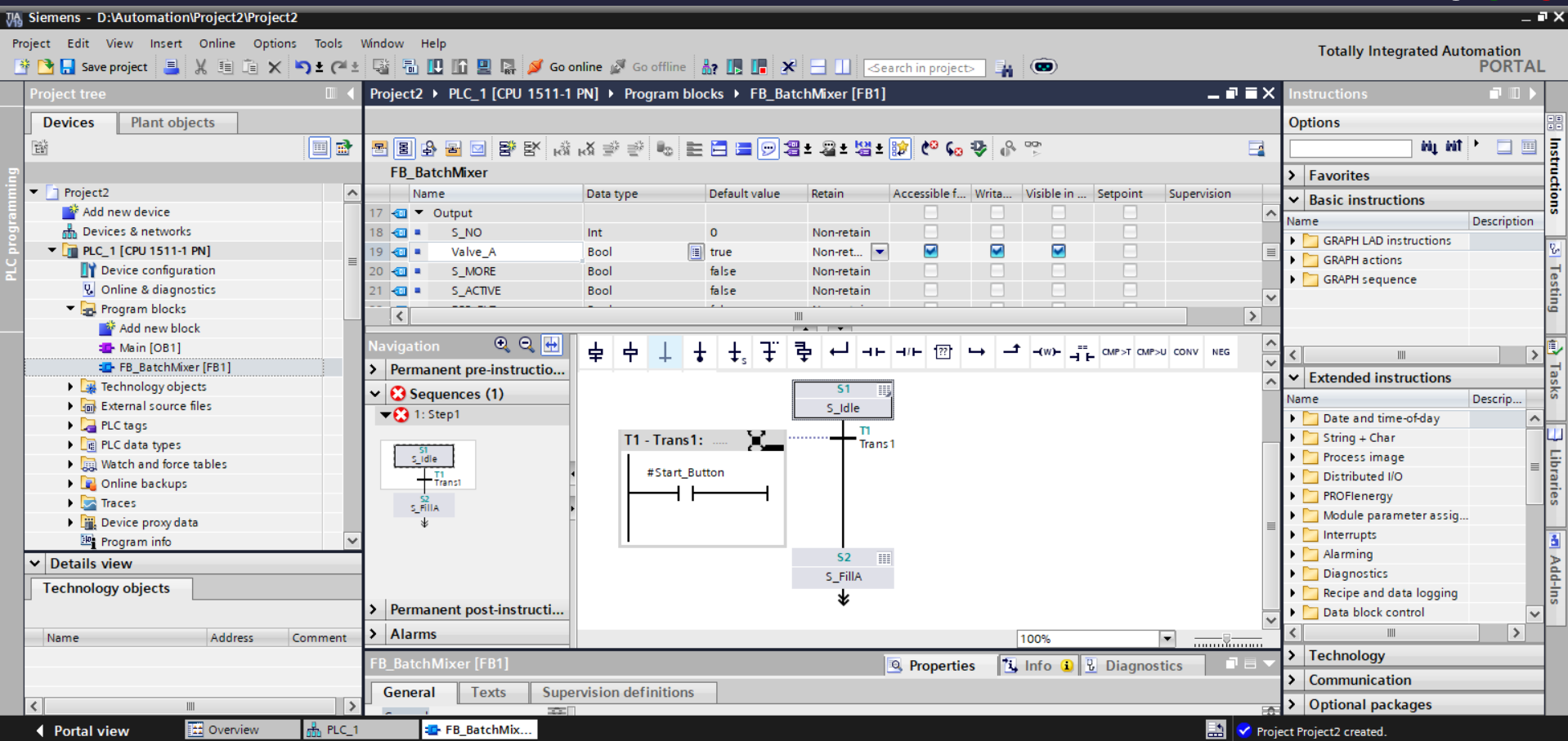Insert a GRAPH step and transition

(x=596, y=352)
